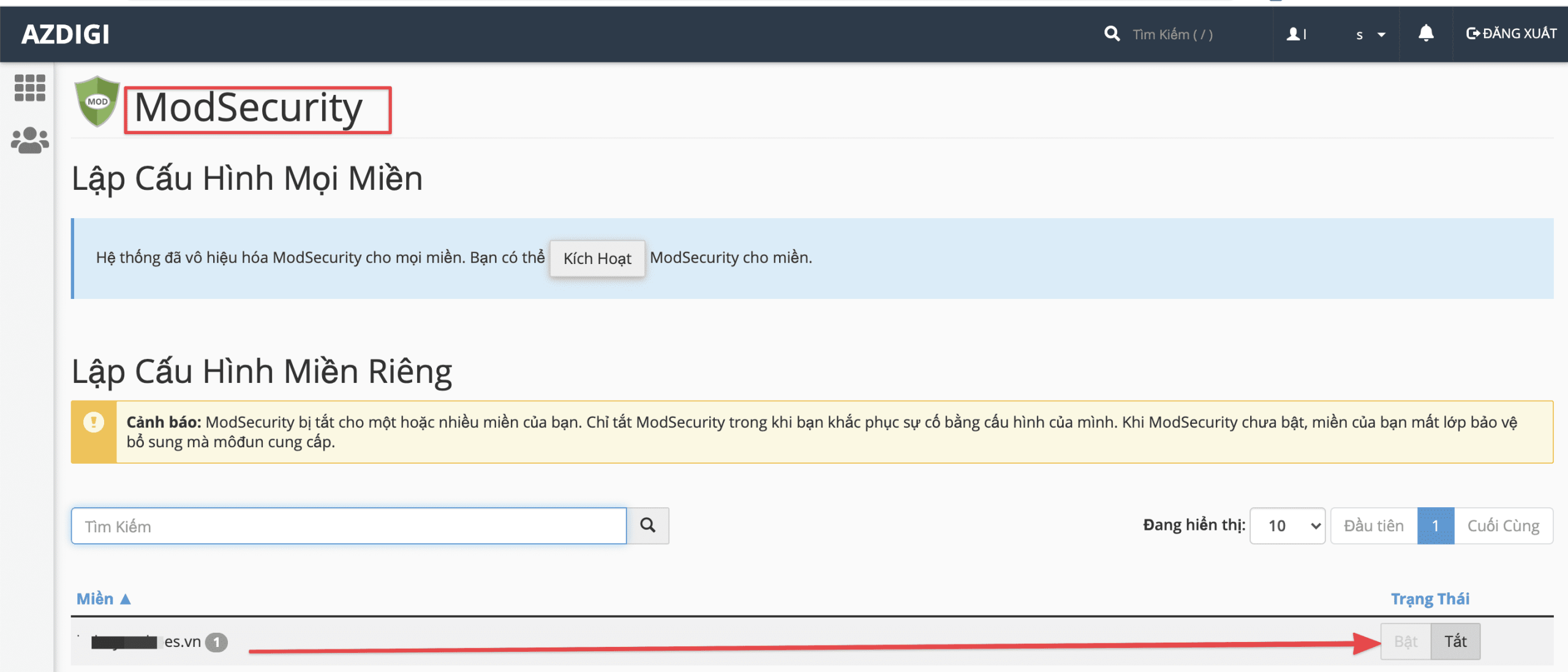Click inside the Tìm Kiếm search field
Viewport: 1568px width, 672px height.
(348, 525)
